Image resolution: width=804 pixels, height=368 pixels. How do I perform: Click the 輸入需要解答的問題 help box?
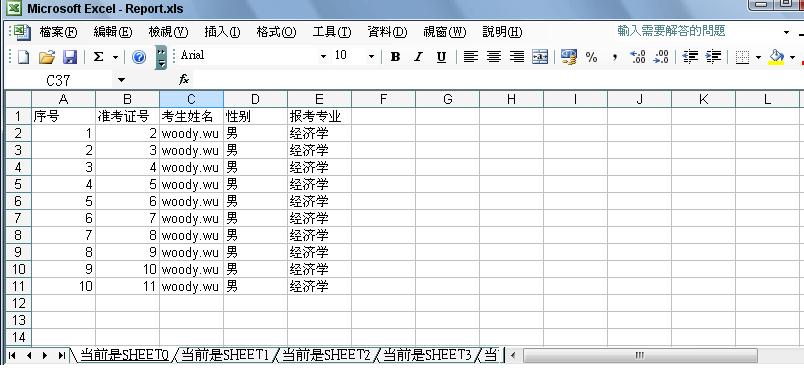pos(671,31)
